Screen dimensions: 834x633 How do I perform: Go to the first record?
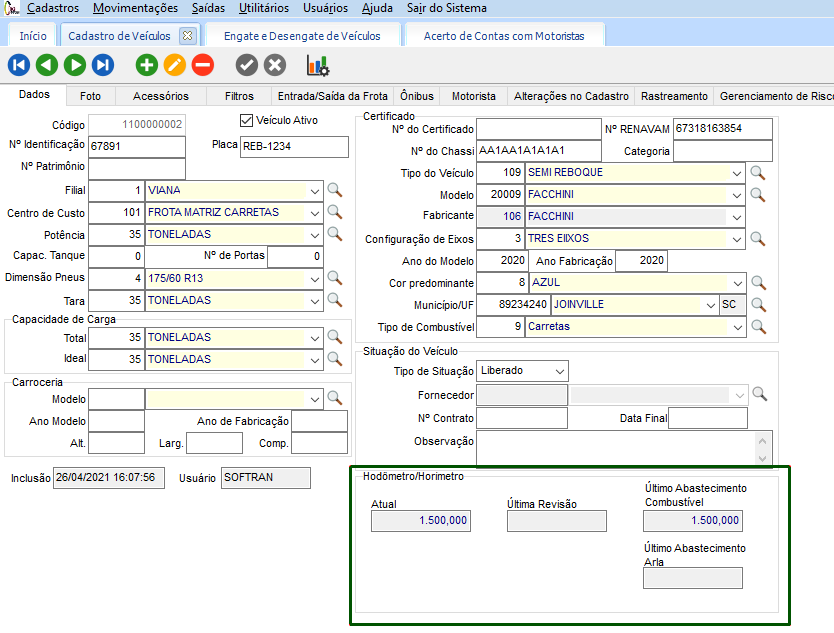click(x=19, y=66)
